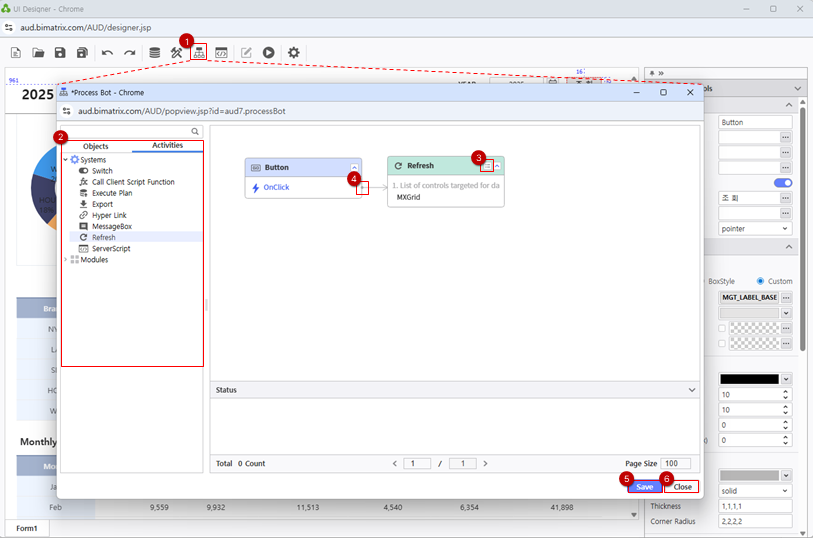This screenshot has height=538, width=813.
Task: Switch to the Objects tab
Action: 96,146
